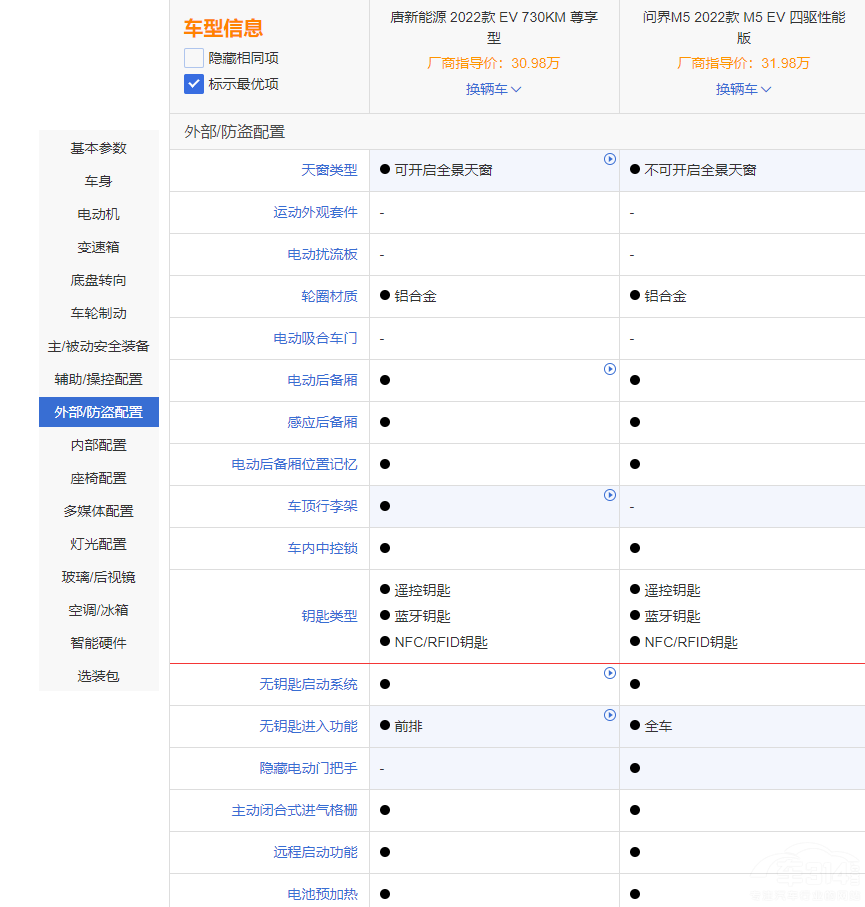Click the 天窗类型 parameter link
Viewport: 865px width, 907px height.
[x=329, y=170]
